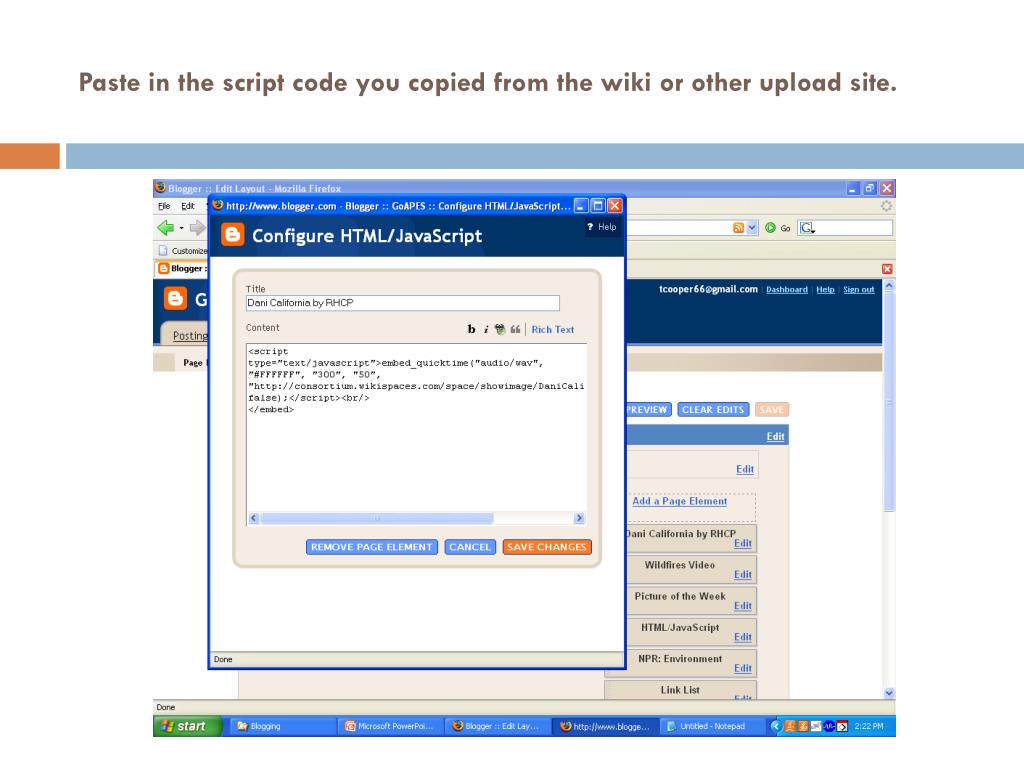This screenshot has width=1024, height=768.
Task: Click the content scrollbar left arrow
Action: (x=253, y=518)
